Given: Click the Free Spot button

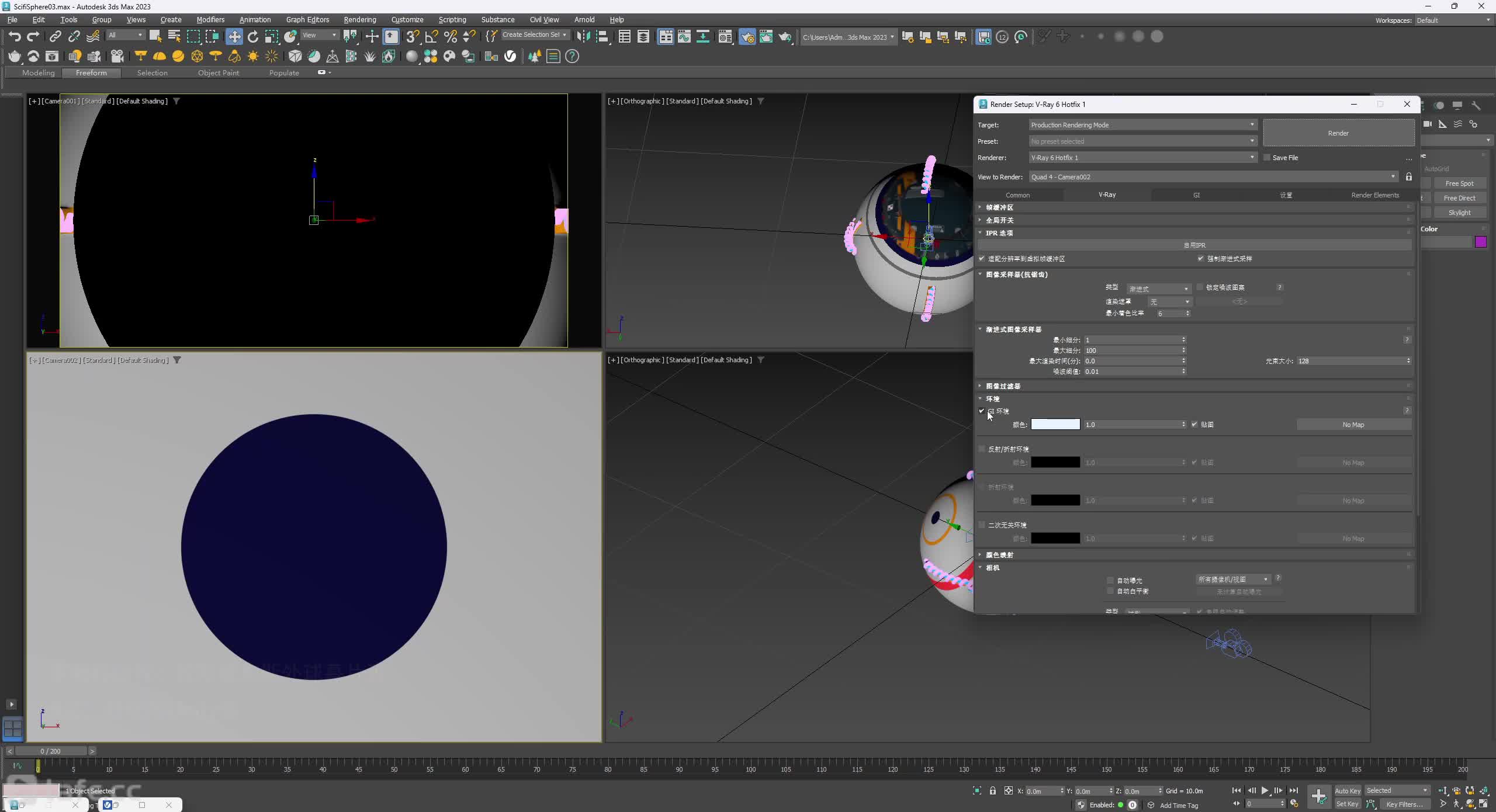Looking at the screenshot, I should click(x=1459, y=183).
